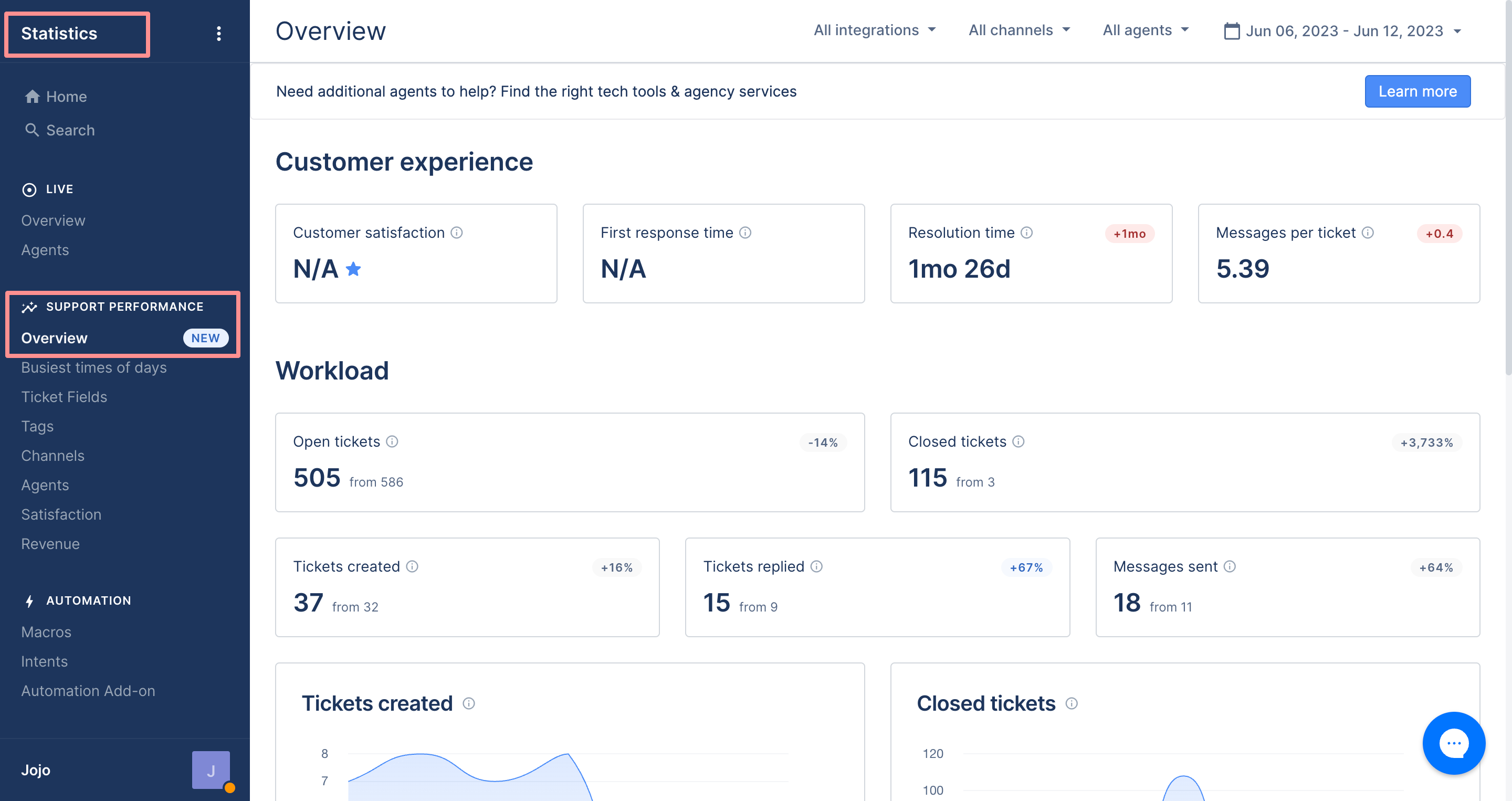Open Automation Add-on page
Viewport: 1512px width, 801px height.
(x=88, y=691)
